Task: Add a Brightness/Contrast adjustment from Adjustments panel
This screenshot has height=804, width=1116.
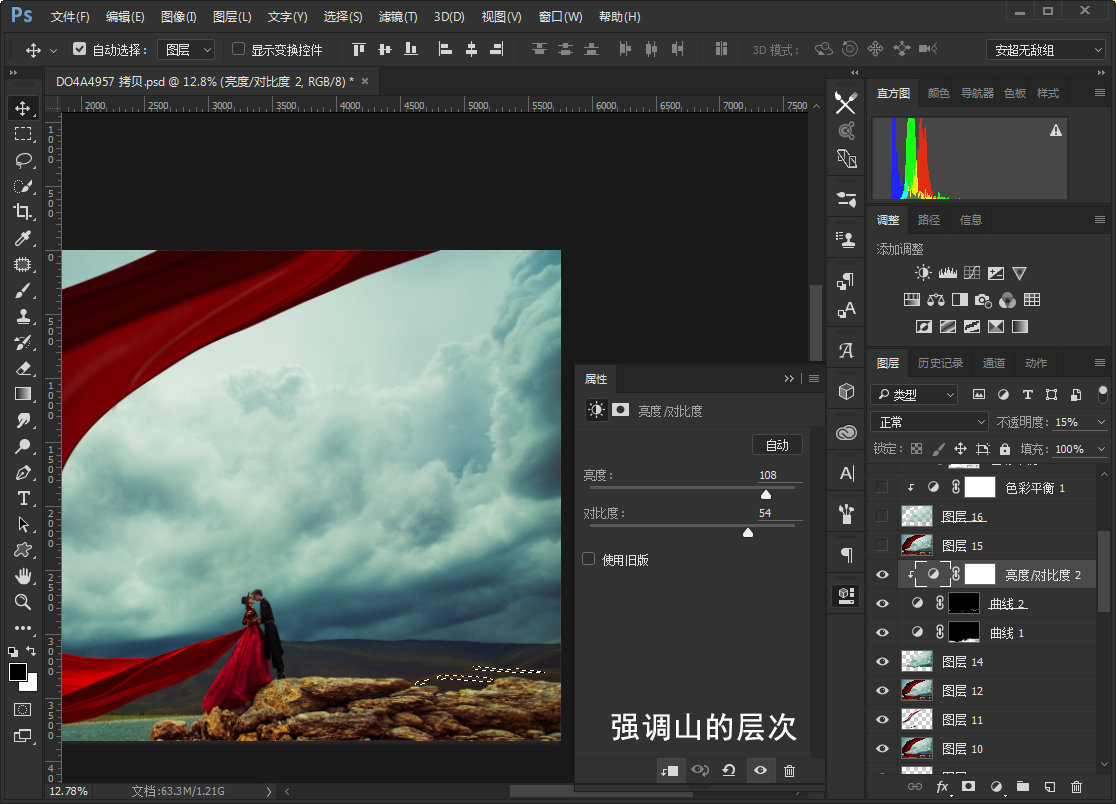Action: pos(923,273)
